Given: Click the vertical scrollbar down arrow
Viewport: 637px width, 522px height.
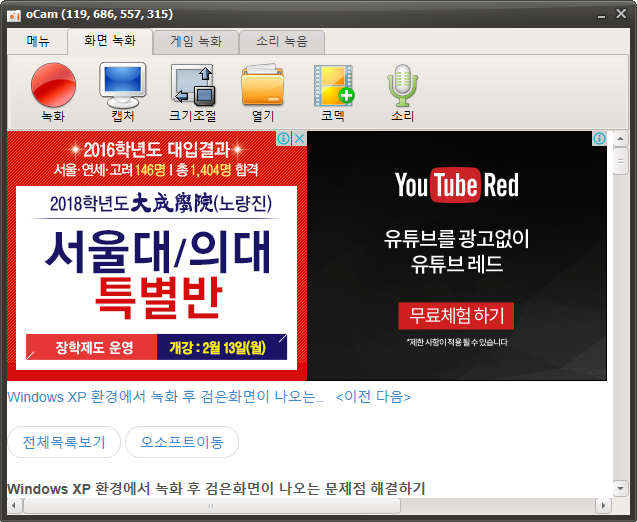Looking at the screenshot, I should [620, 488].
